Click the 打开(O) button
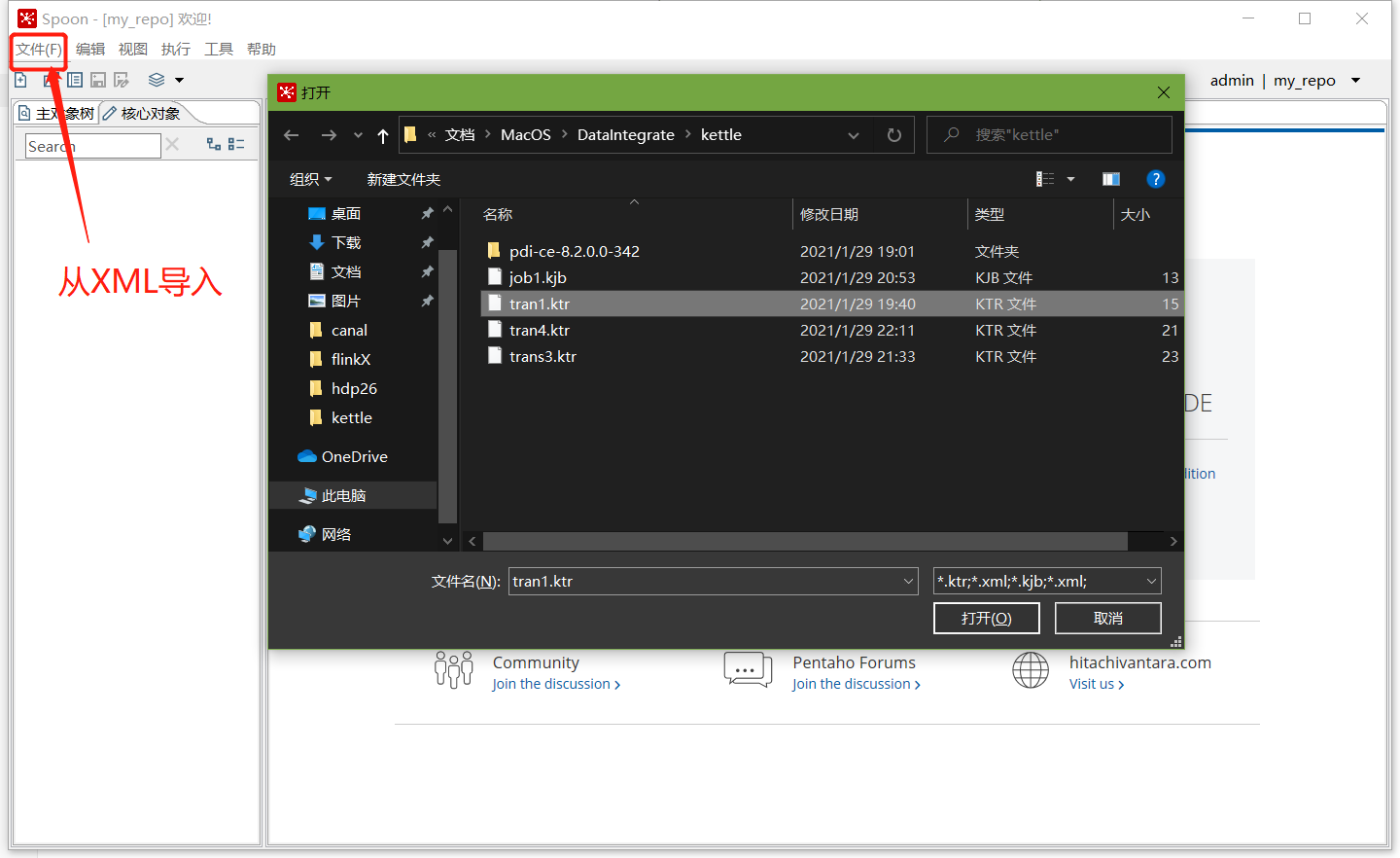The width and height of the screenshot is (1400, 858). pos(987,619)
